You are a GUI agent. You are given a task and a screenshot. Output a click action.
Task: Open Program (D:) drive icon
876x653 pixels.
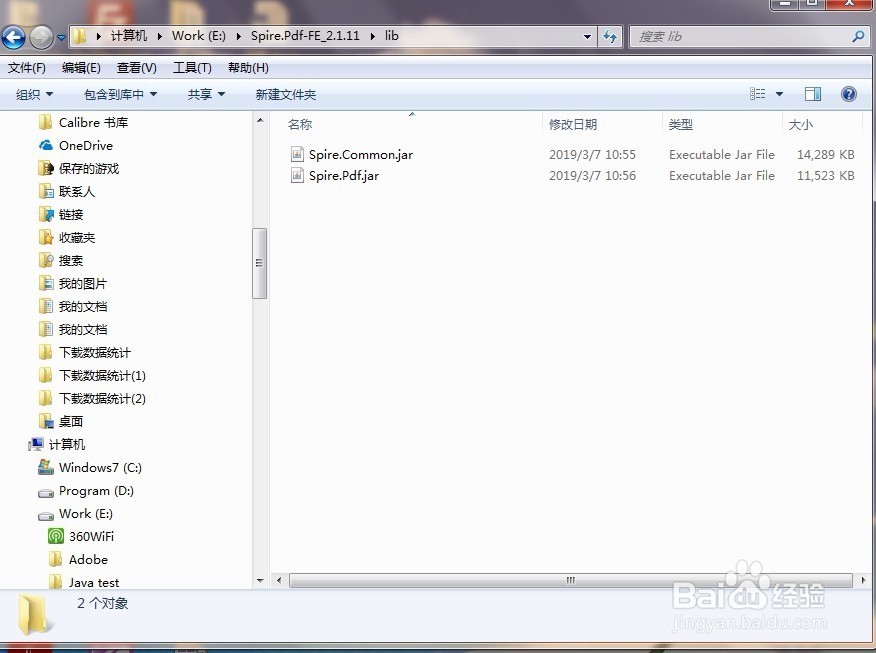click(x=46, y=492)
